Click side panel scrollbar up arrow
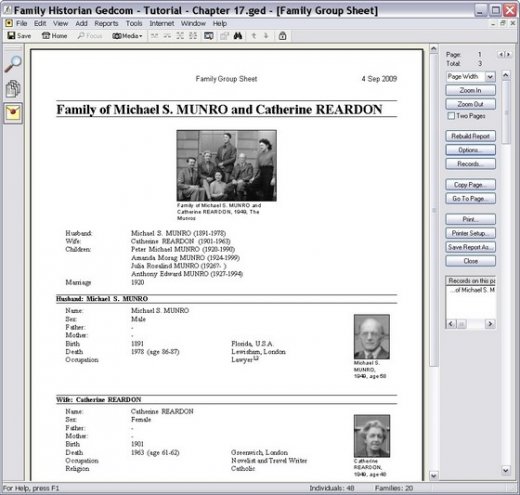 click(506, 75)
